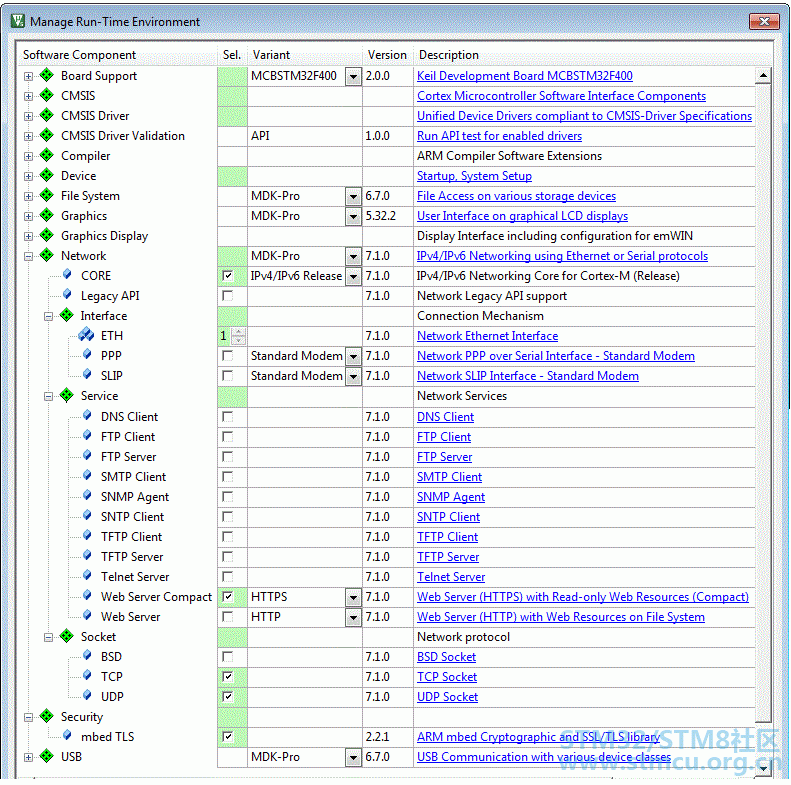Enable the Legacy API checkbox
Screen dimensions: 791x785
click(x=228, y=296)
